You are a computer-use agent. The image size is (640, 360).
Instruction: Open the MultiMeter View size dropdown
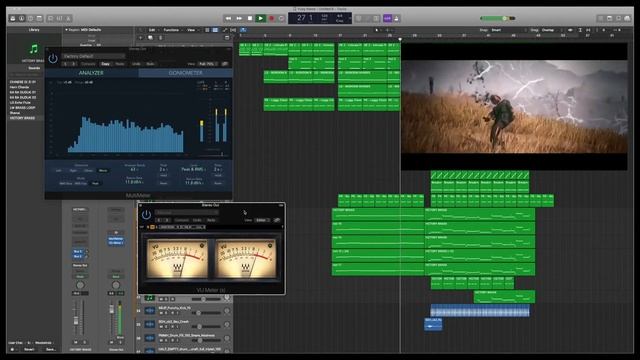[208, 64]
